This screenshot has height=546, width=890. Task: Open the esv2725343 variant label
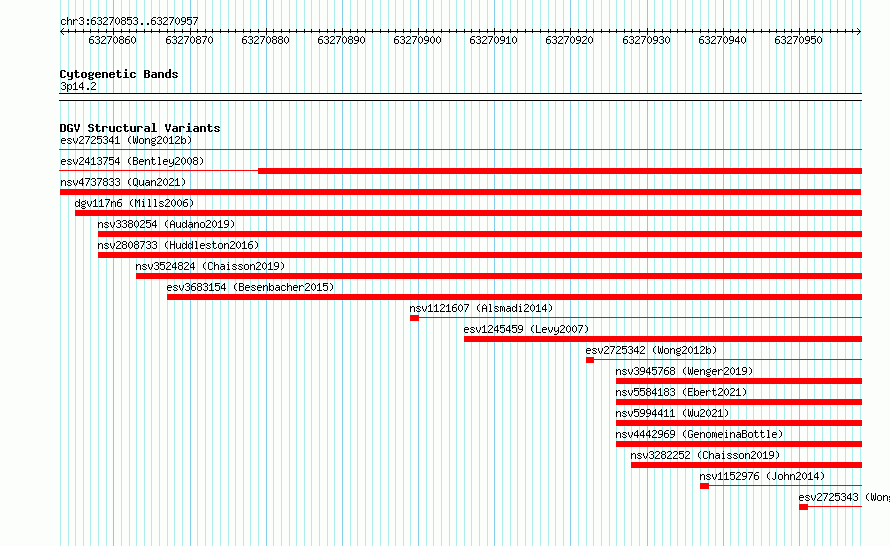(x=844, y=497)
